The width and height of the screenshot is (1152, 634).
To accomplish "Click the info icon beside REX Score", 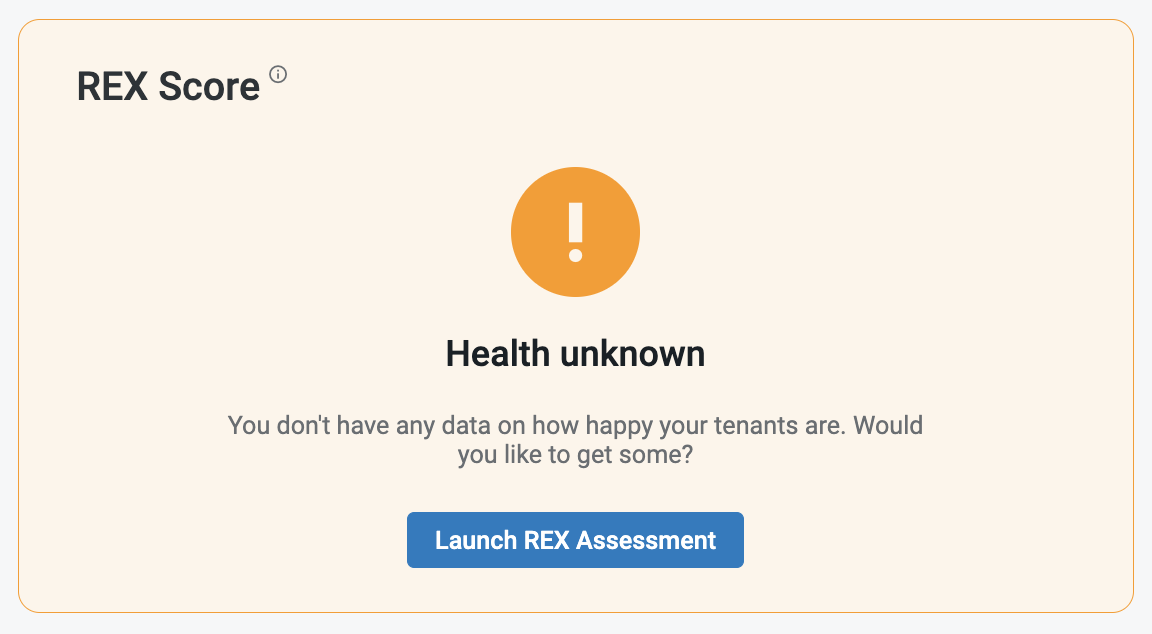I will coord(278,74).
